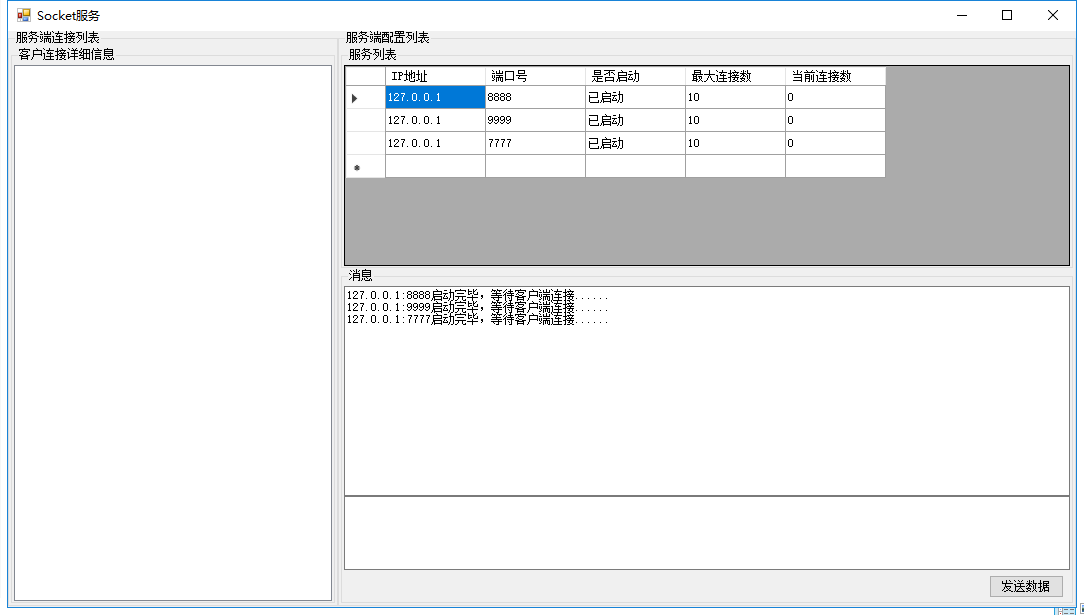Click the IP地址 column header
Viewport: 1084px width, 615px height.
(x=436, y=76)
